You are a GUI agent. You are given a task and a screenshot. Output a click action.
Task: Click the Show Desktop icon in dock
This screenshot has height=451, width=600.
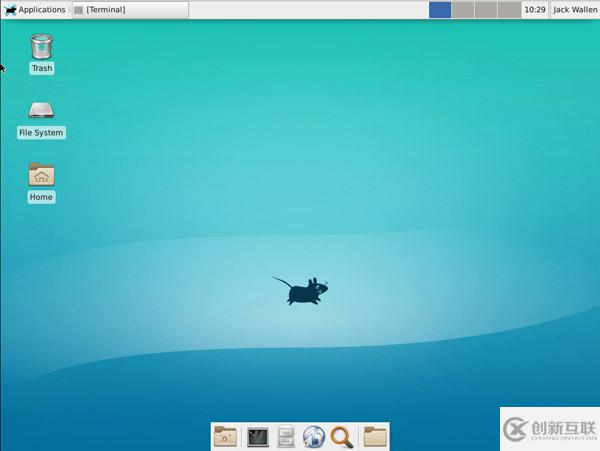pos(225,436)
